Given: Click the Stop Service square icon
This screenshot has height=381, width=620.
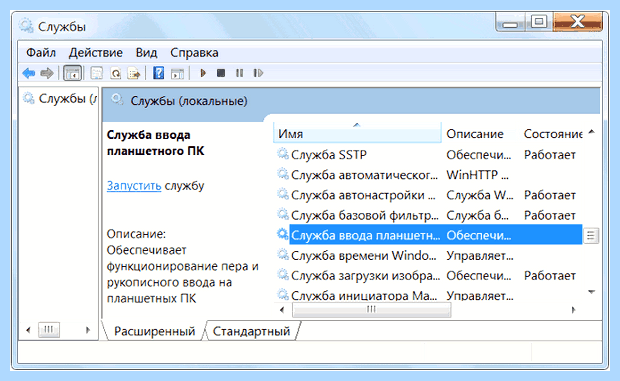Looking at the screenshot, I should click(221, 73).
